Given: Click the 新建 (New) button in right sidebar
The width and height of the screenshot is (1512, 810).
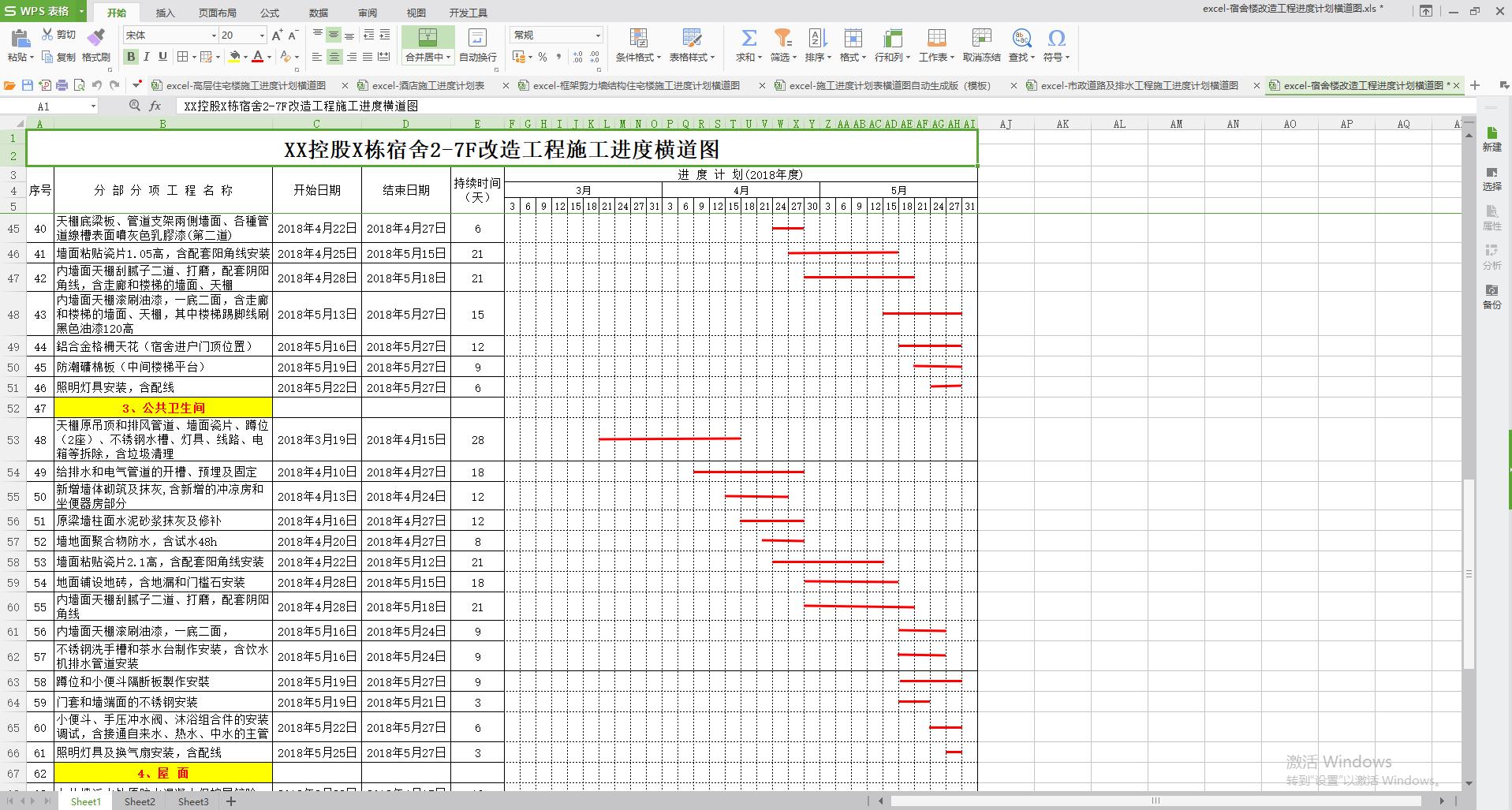Looking at the screenshot, I should click(1491, 139).
